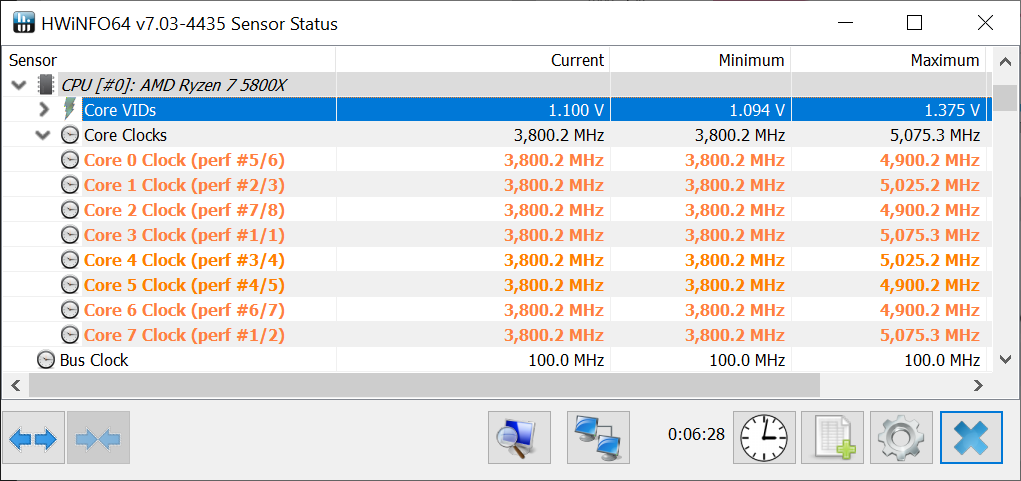Open the magnifier monitor search button
The height and width of the screenshot is (481, 1021).
click(519, 437)
